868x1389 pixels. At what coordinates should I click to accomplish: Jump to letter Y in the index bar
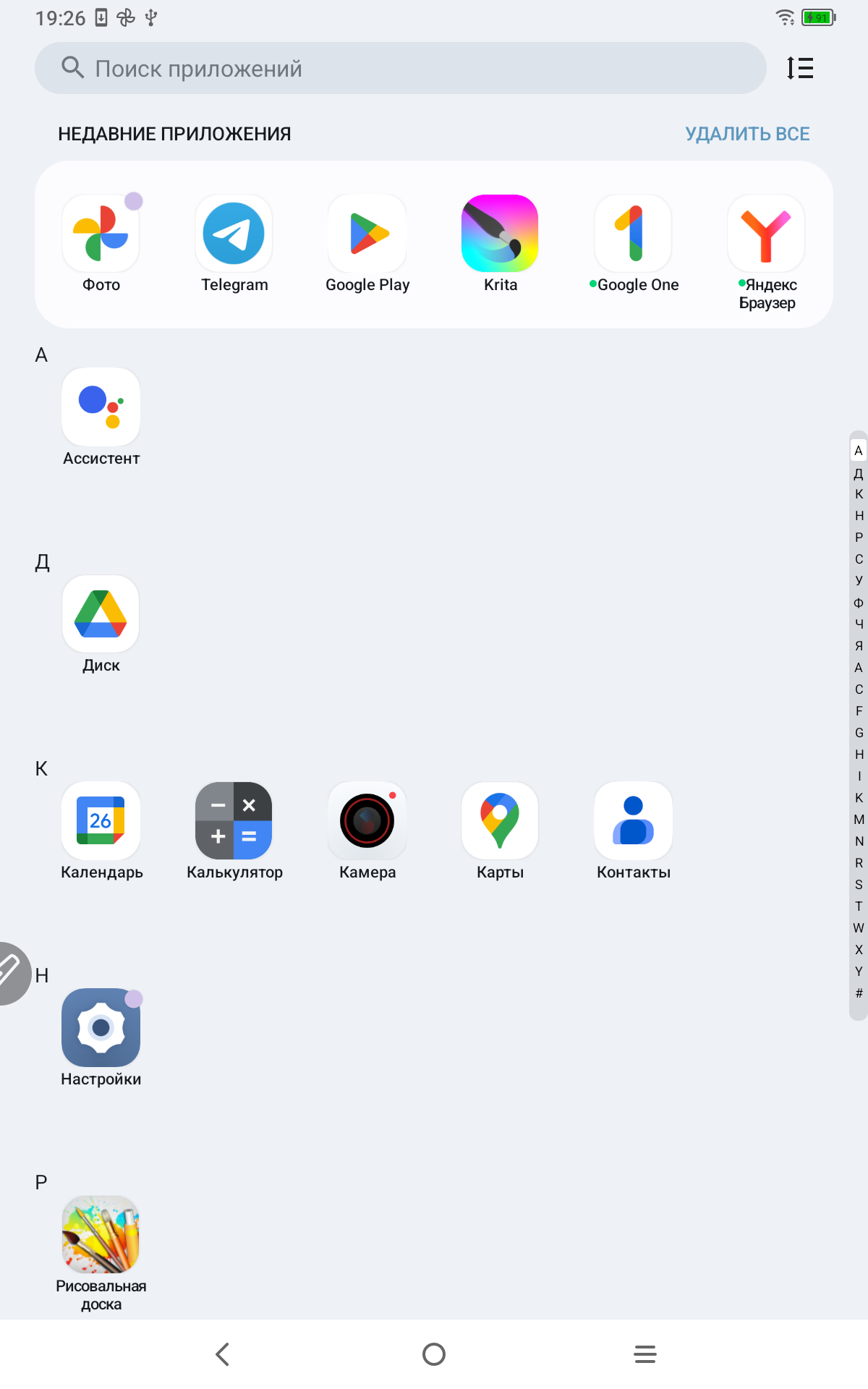coord(859,972)
